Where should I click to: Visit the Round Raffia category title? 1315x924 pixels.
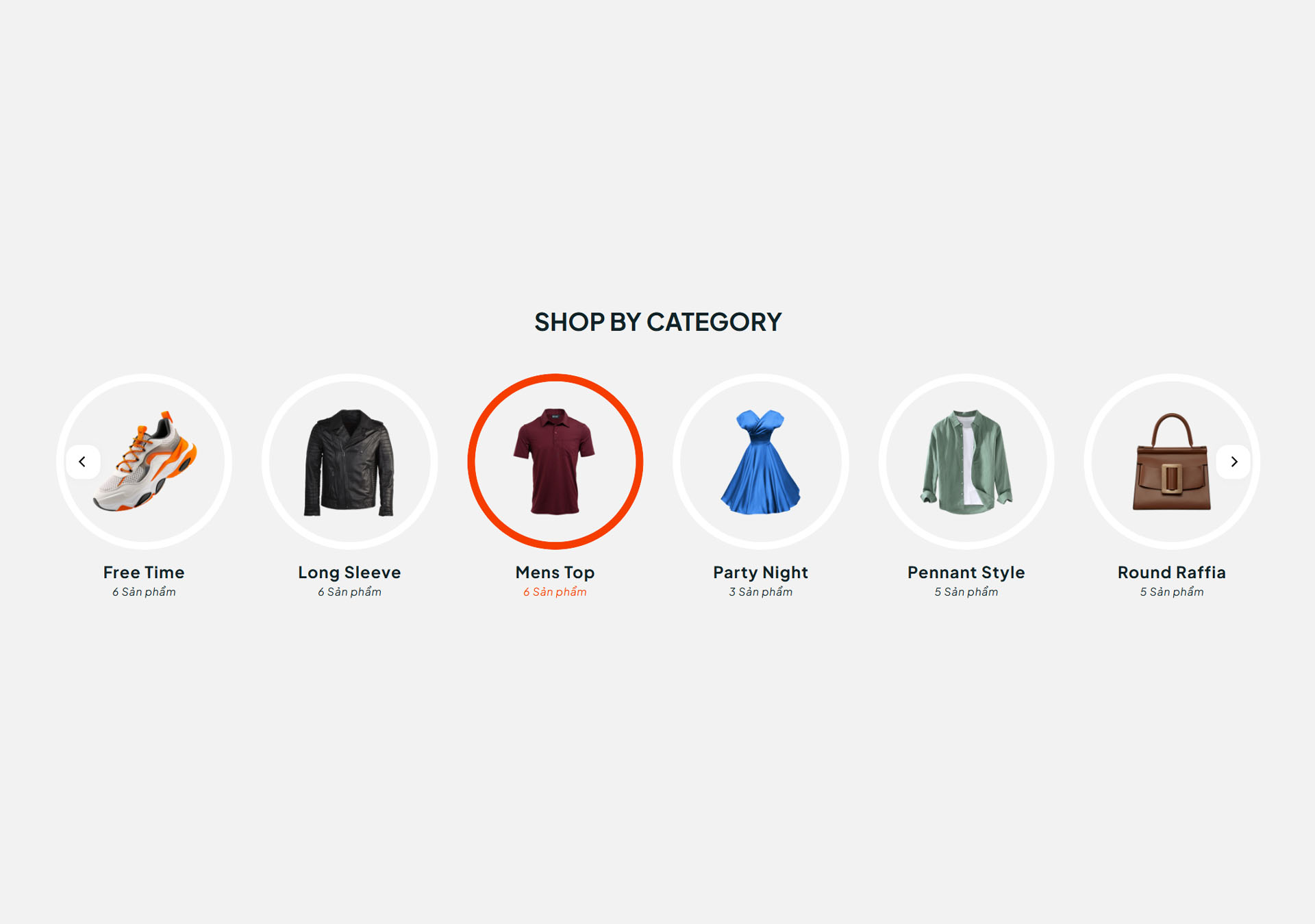(x=1172, y=573)
